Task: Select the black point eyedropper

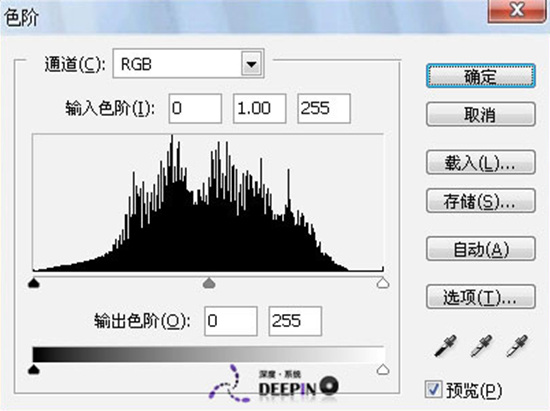Action: pyautogui.click(x=445, y=346)
